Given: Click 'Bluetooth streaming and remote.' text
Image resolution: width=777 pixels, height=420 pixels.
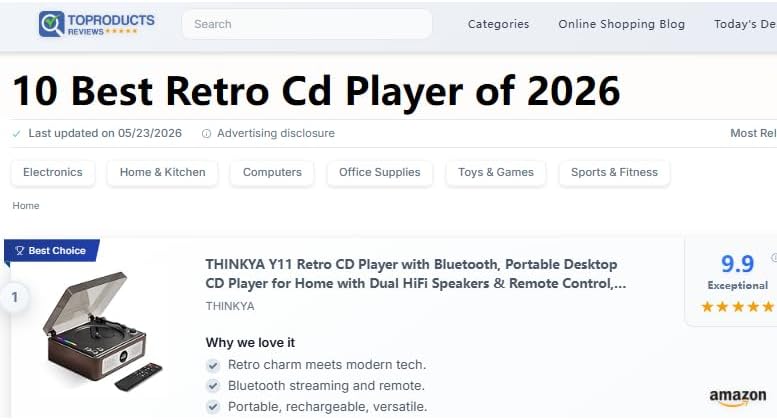Looking at the screenshot, I should (326, 386).
